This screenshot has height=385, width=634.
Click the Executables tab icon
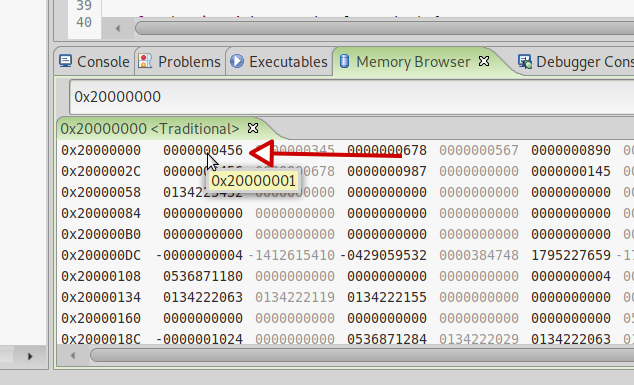click(237, 61)
